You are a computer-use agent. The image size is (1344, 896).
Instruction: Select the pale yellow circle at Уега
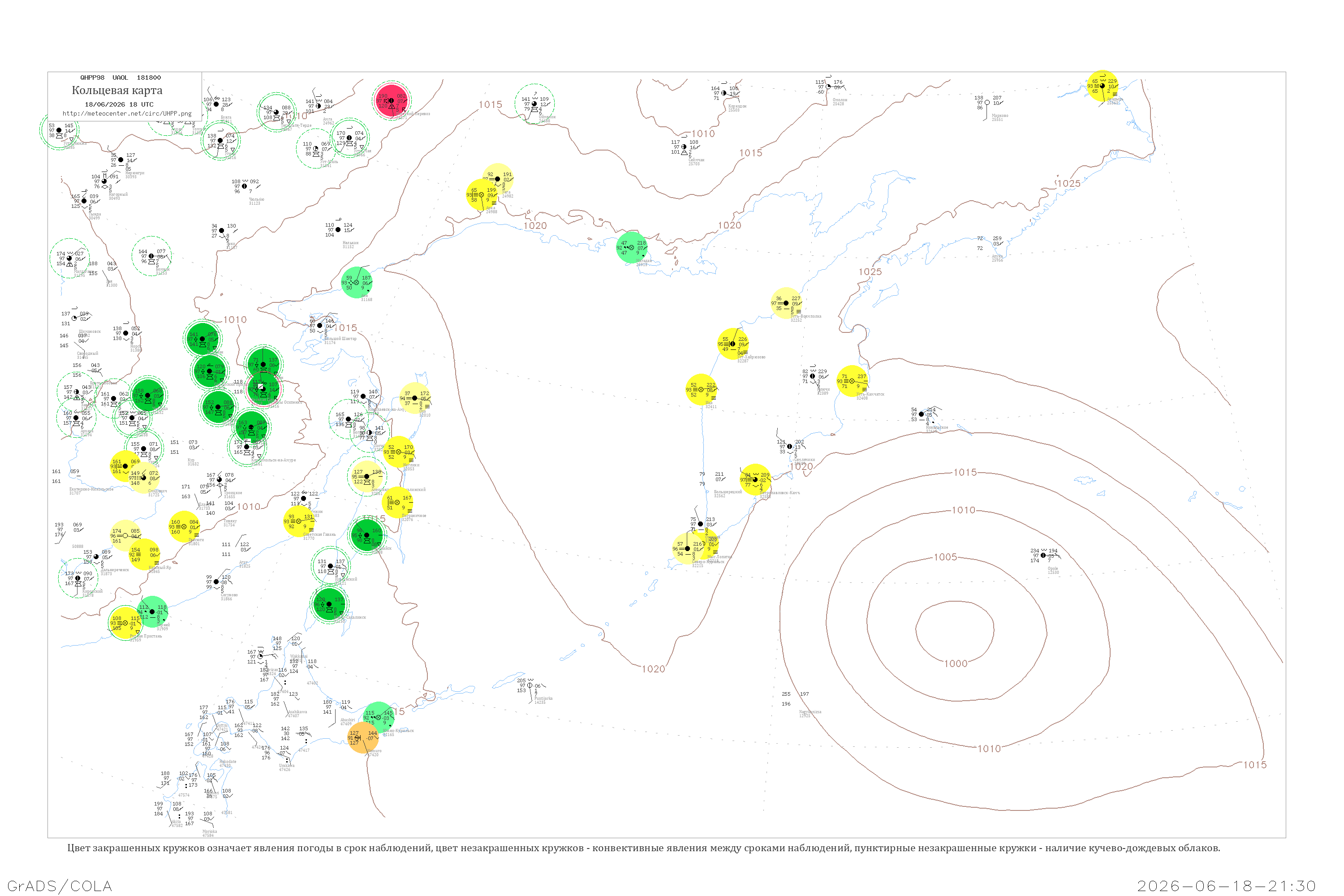498,179
